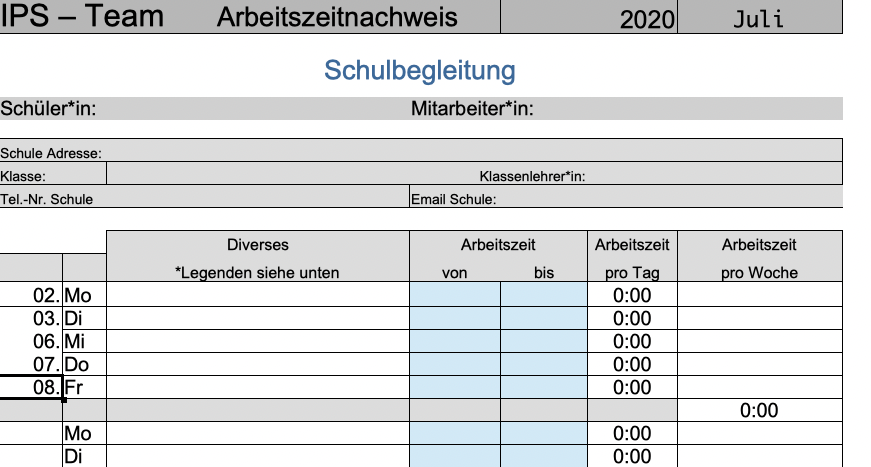The height and width of the screenshot is (467, 871).
Task: Click the "Schulbegleitung" heading
Action: tap(420, 71)
